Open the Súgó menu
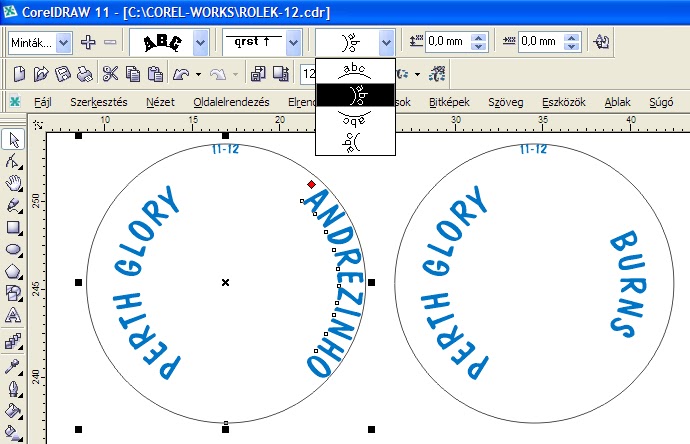Viewport: 690px width, 444px height. pyautogui.click(x=661, y=102)
